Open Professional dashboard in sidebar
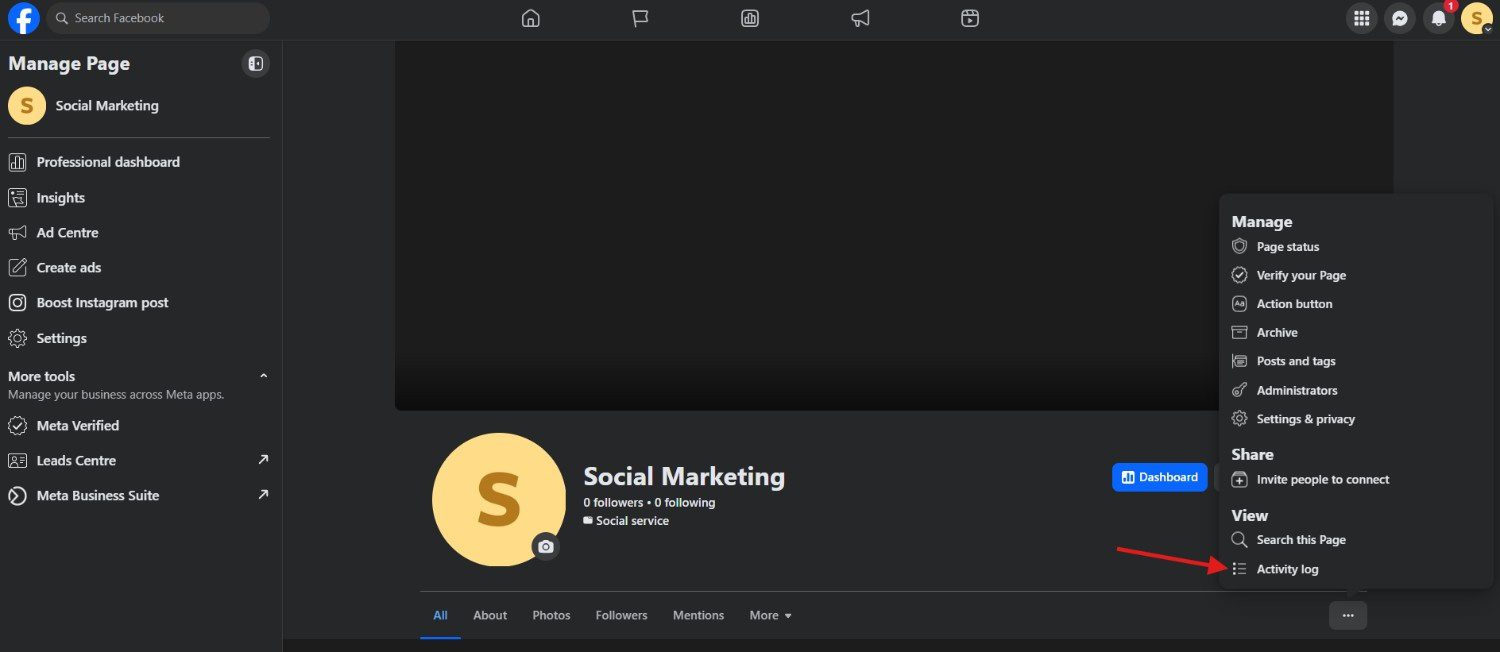The width and height of the screenshot is (1500, 652). (x=108, y=162)
